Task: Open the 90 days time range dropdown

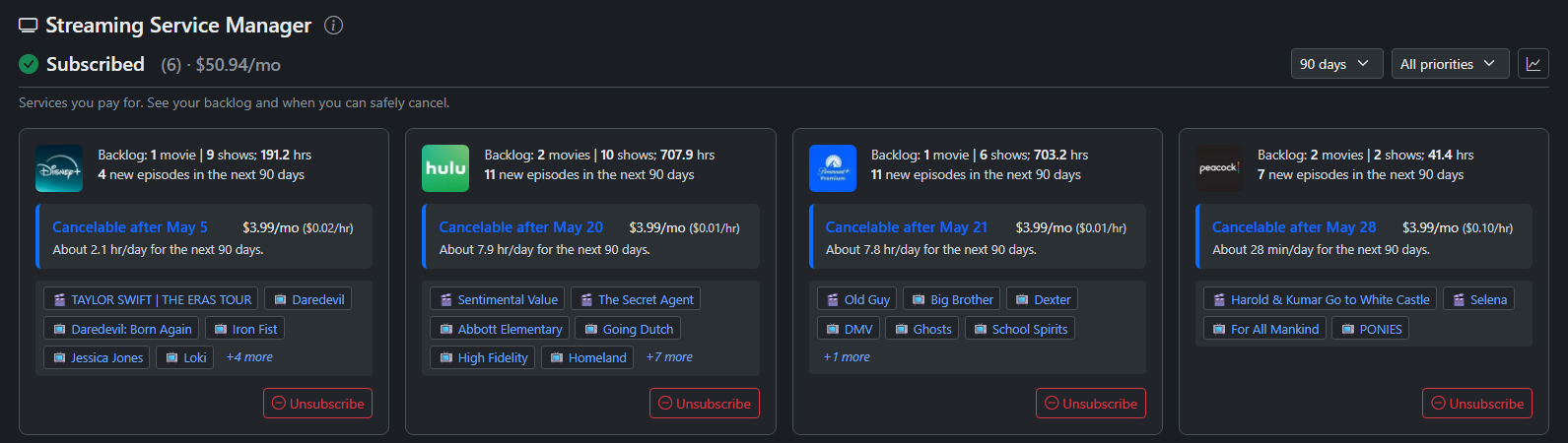Action: point(1335,64)
